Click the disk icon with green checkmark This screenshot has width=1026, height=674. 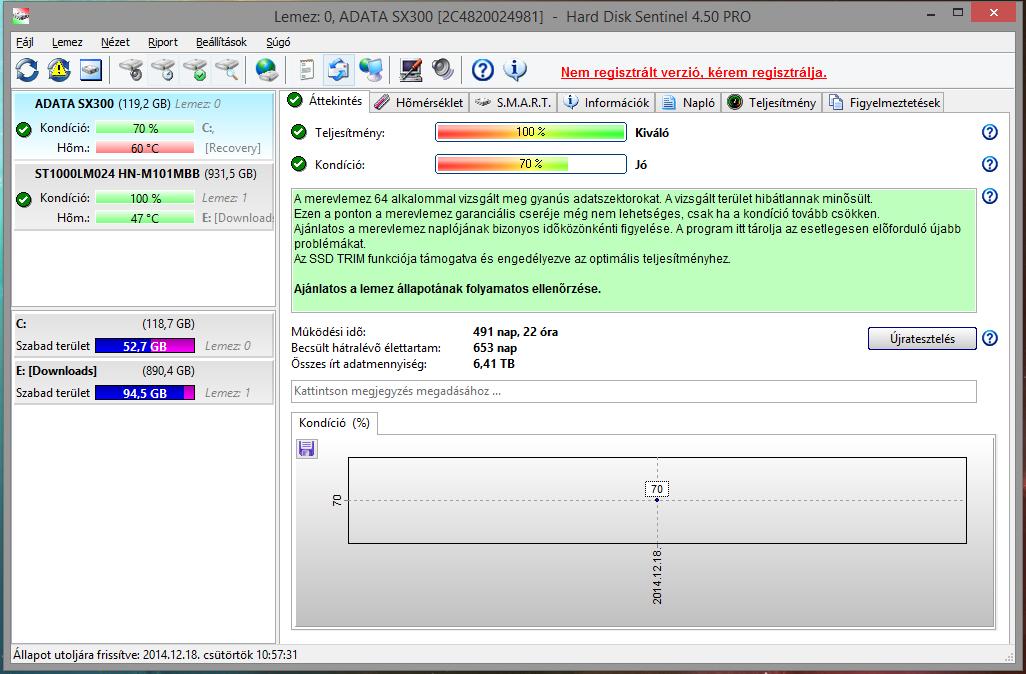[x=195, y=69]
